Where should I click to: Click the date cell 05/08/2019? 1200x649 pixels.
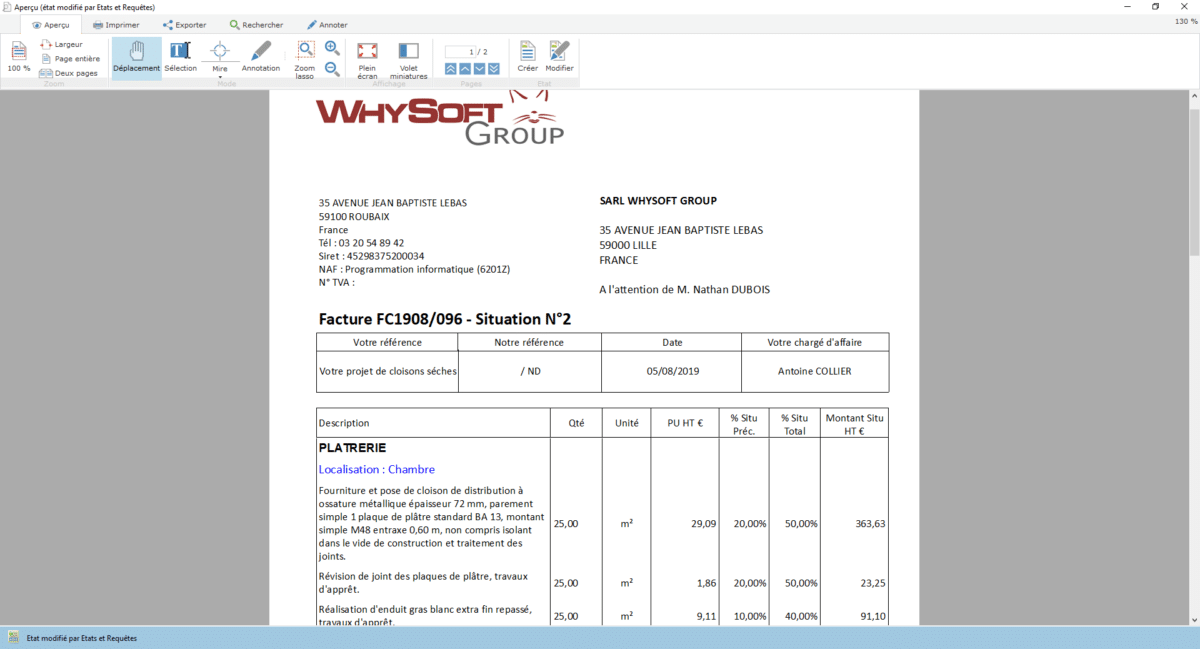pyautogui.click(x=673, y=371)
